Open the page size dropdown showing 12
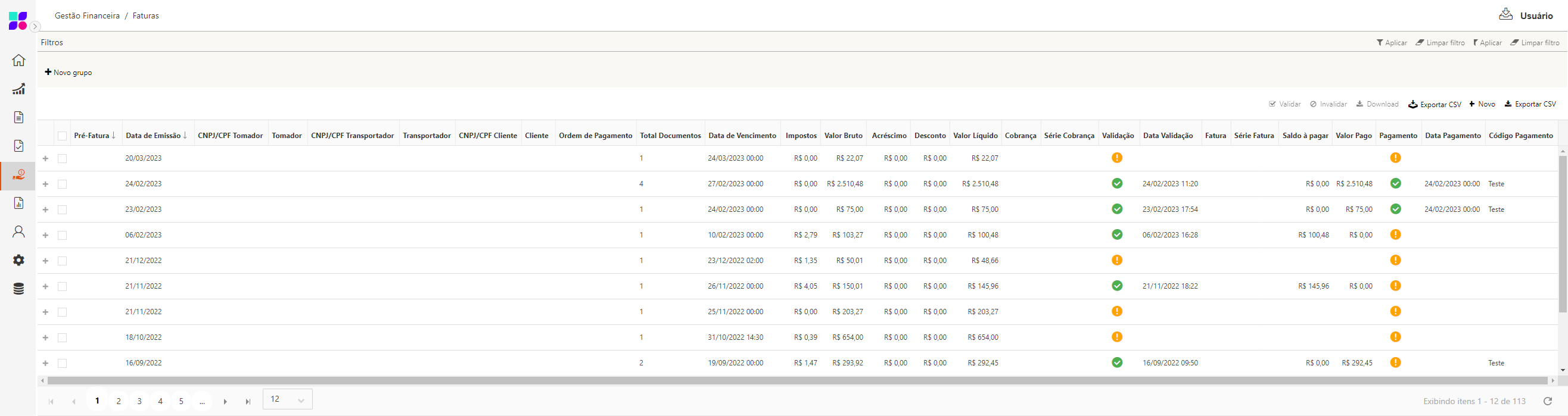This screenshot has width=1568, height=416. pyautogui.click(x=287, y=399)
